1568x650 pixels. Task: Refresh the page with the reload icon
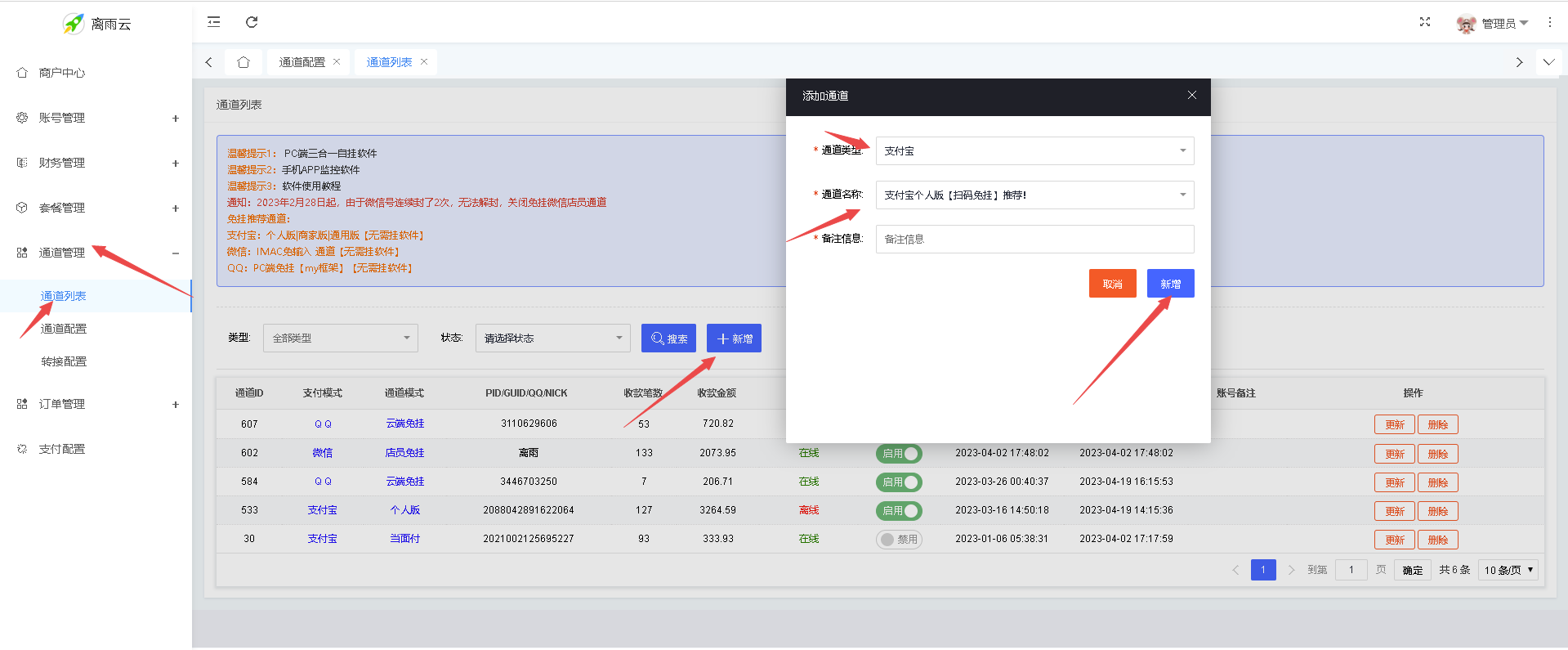(252, 22)
